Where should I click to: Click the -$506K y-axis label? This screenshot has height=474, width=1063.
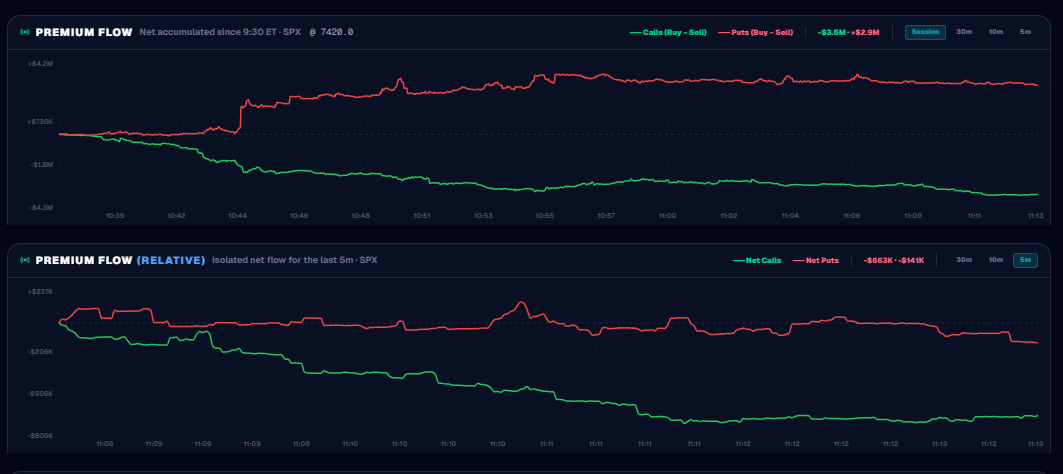[x=41, y=393]
